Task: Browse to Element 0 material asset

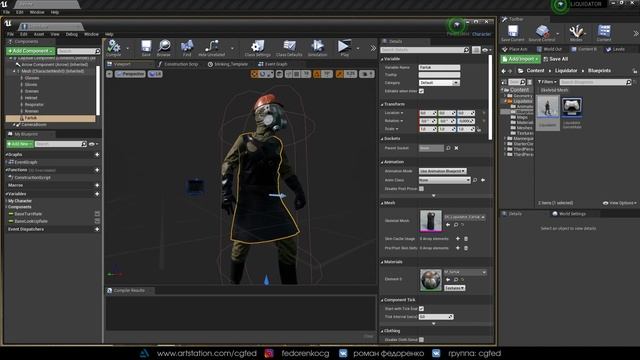Action: coord(456,280)
